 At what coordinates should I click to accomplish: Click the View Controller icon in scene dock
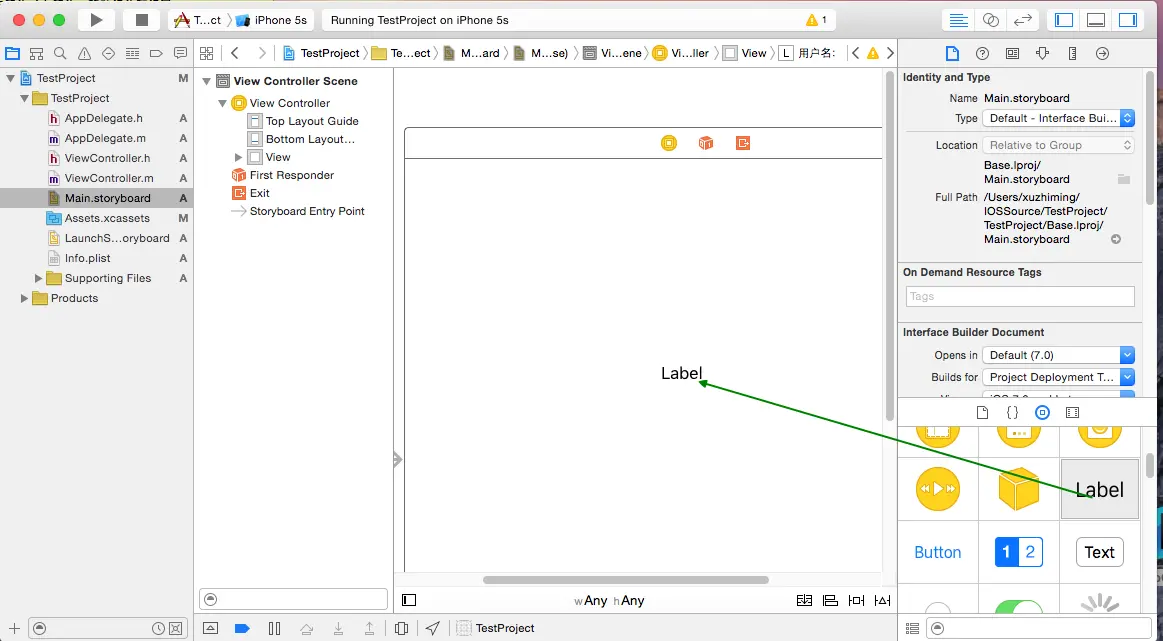(x=669, y=142)
